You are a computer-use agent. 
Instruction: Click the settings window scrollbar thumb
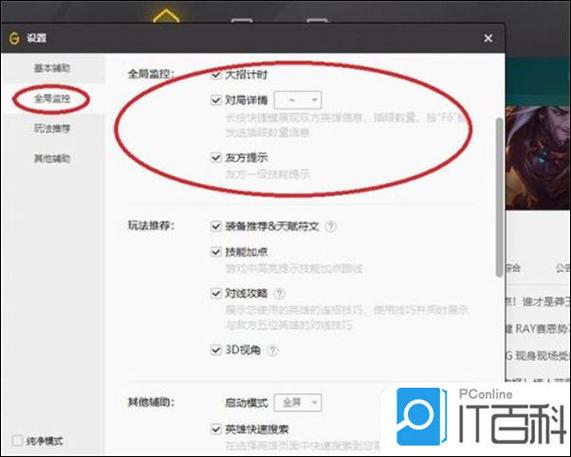499,197
